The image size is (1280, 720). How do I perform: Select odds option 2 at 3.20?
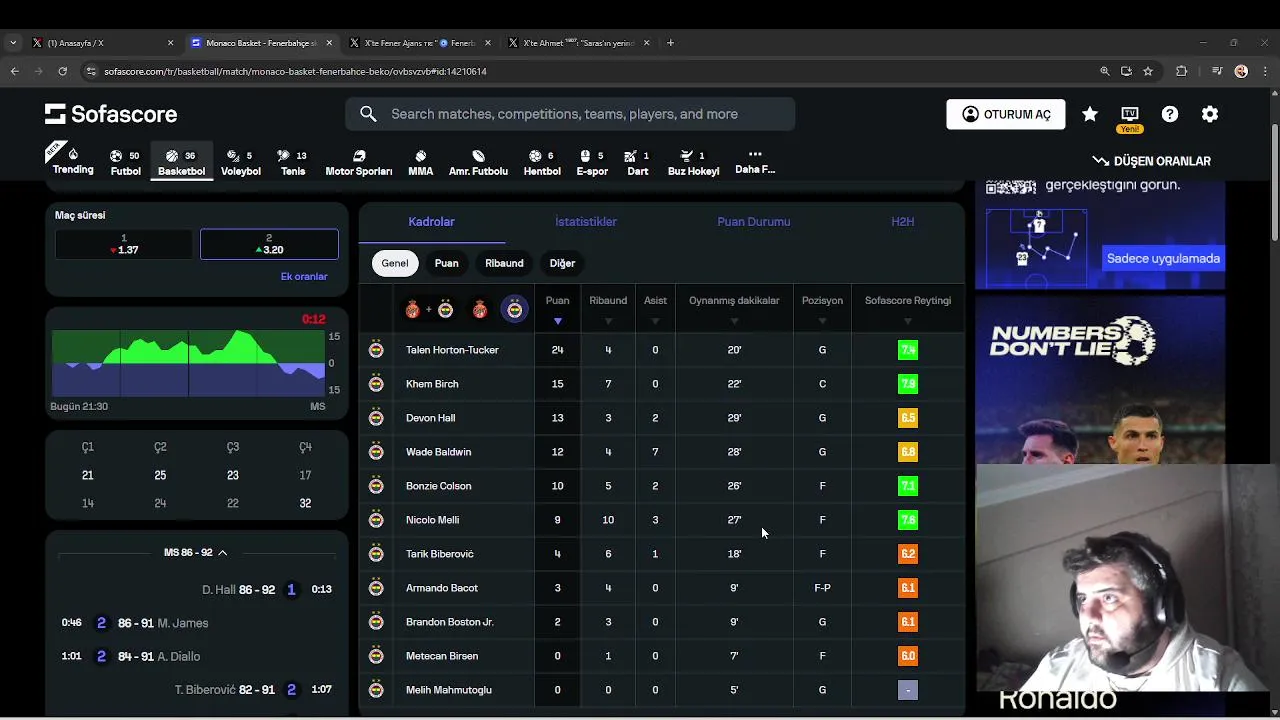tap(269, 244)
